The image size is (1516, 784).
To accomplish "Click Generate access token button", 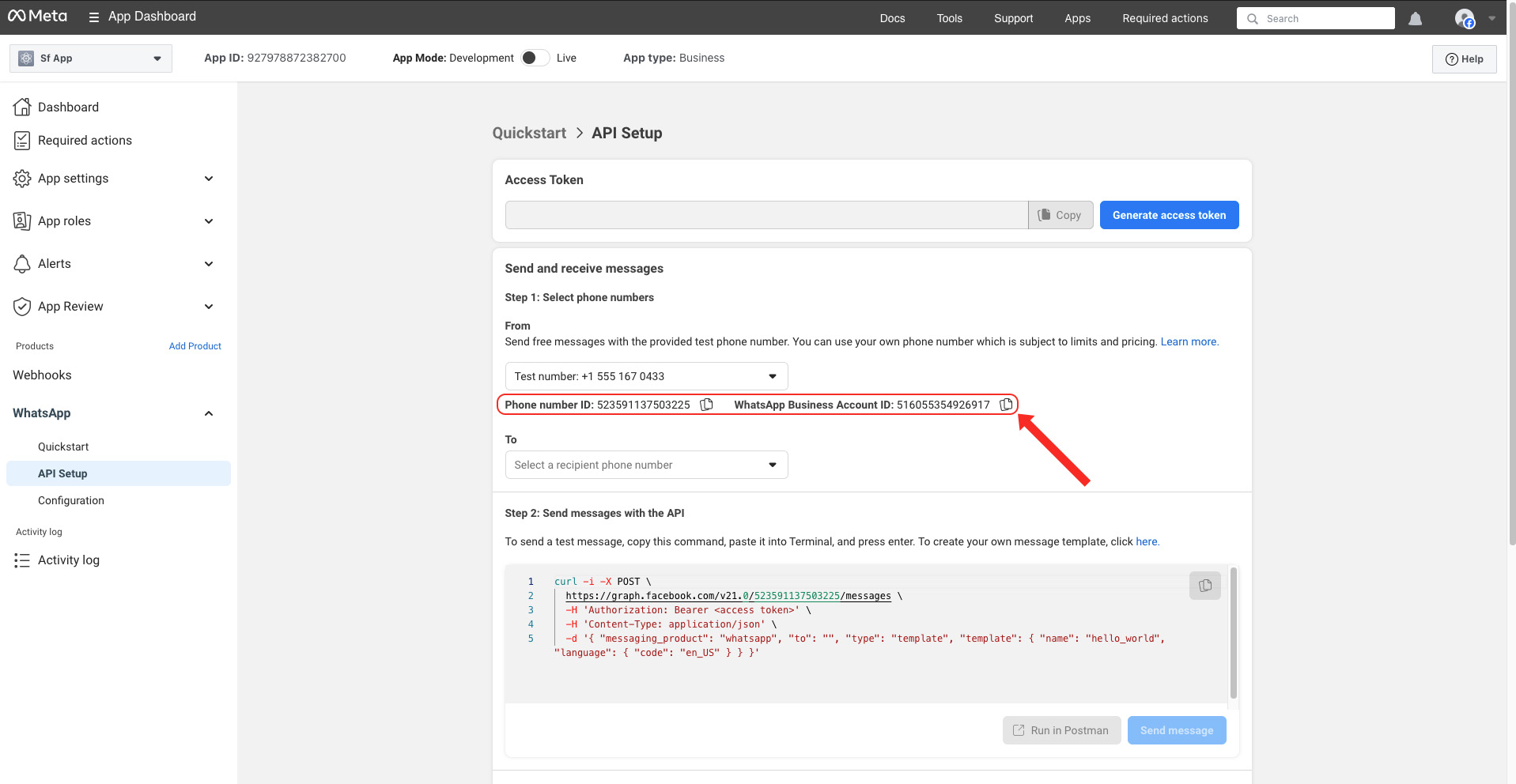I will pos(1169,215).
